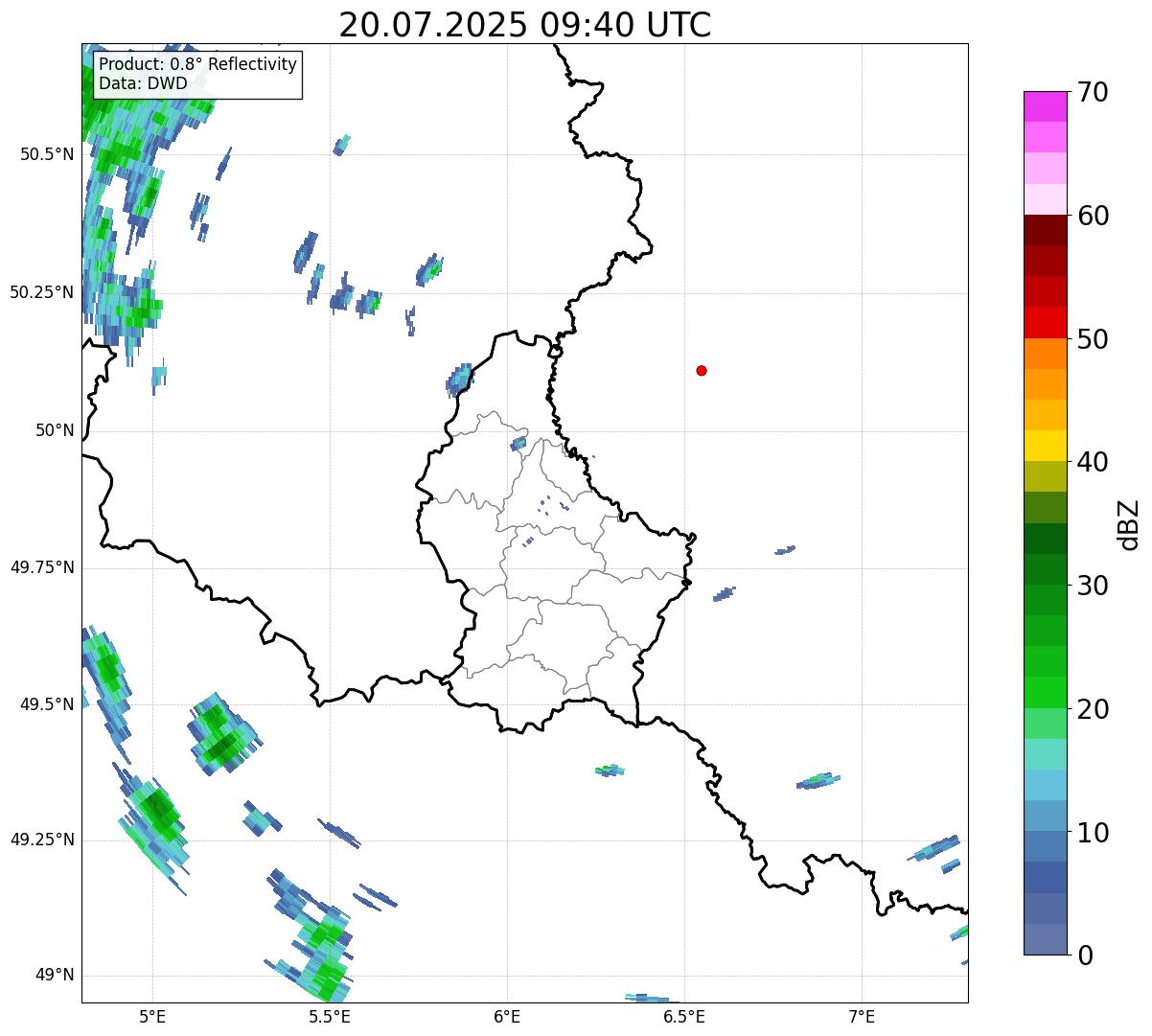
Task: Click the 50.5°N latitude label
Action: (x=46, y=155)
